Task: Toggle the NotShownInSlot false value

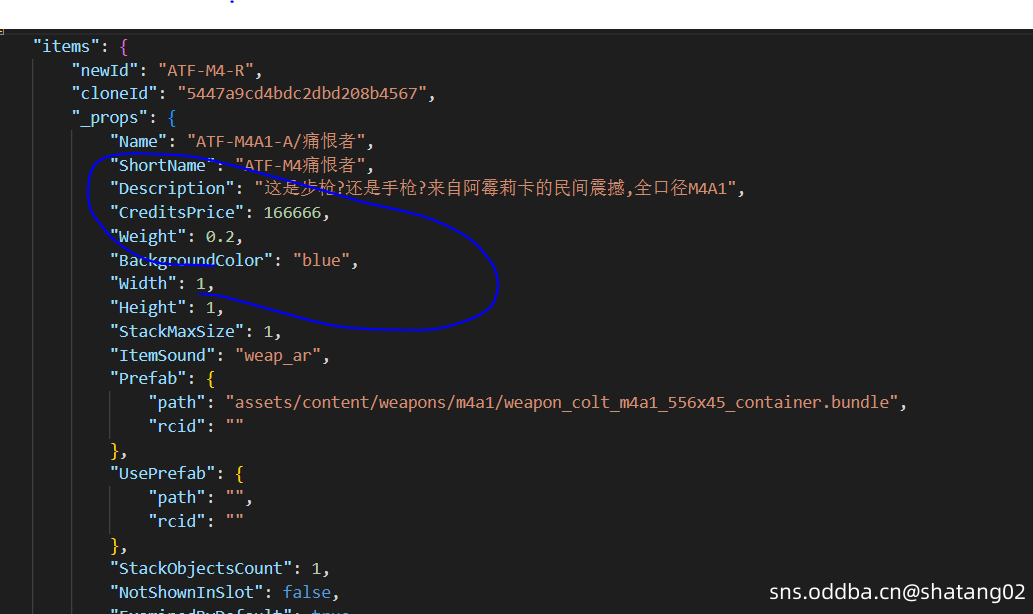Action: pos(306,592)
